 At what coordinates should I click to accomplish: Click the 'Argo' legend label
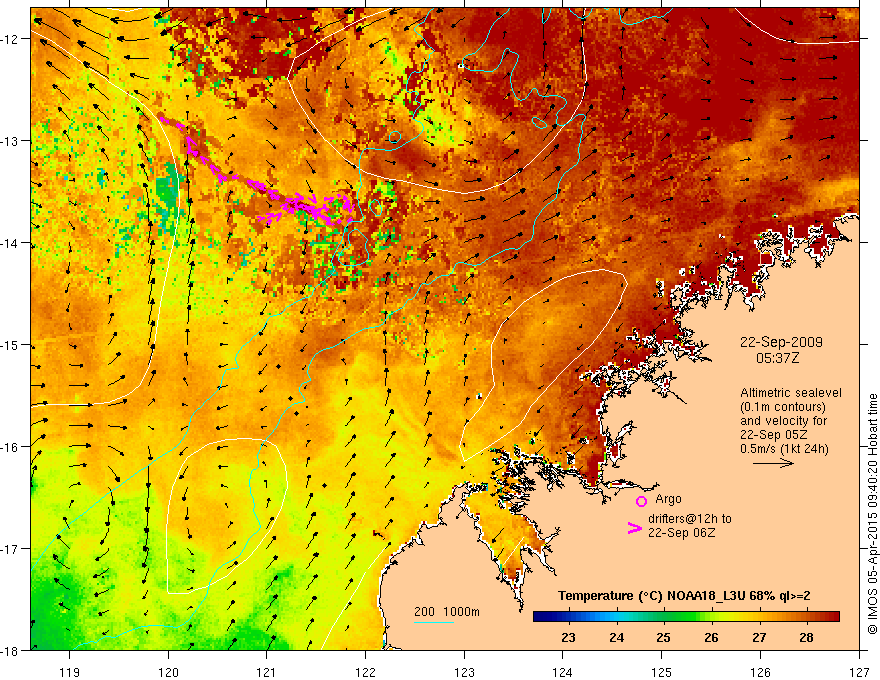point(668,499)
